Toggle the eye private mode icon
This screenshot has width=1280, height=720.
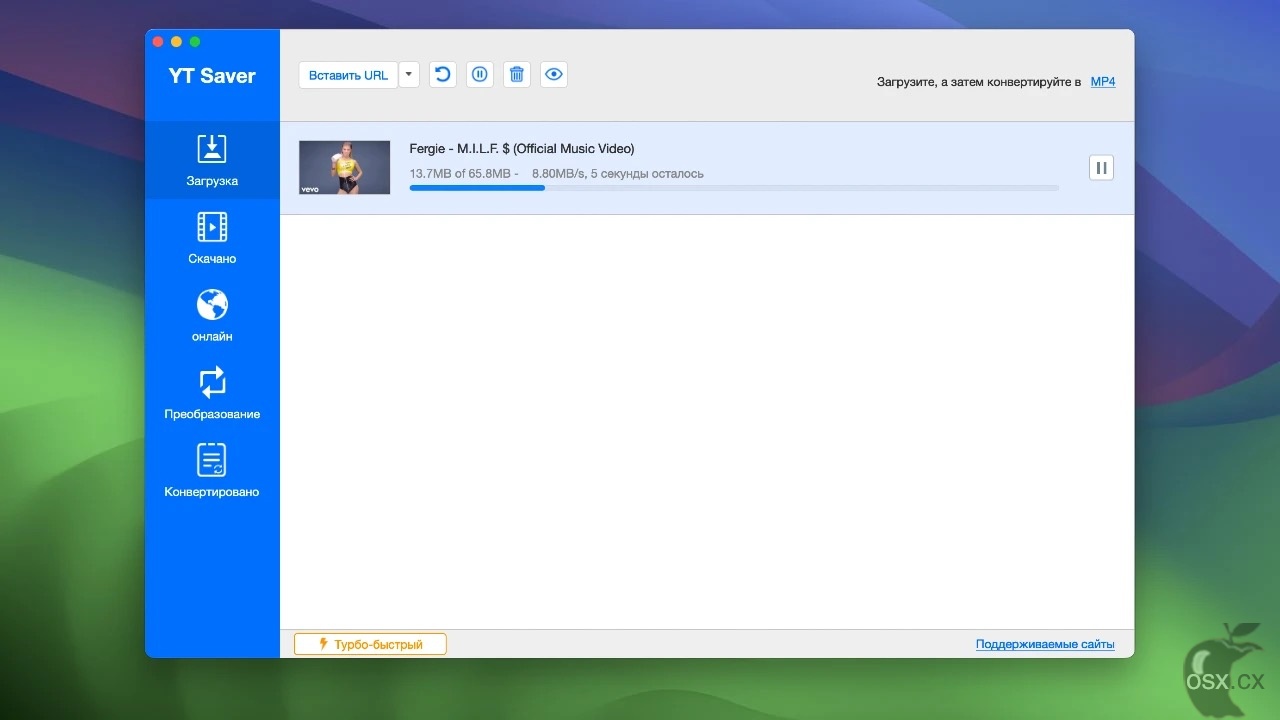tap(554, 75)
